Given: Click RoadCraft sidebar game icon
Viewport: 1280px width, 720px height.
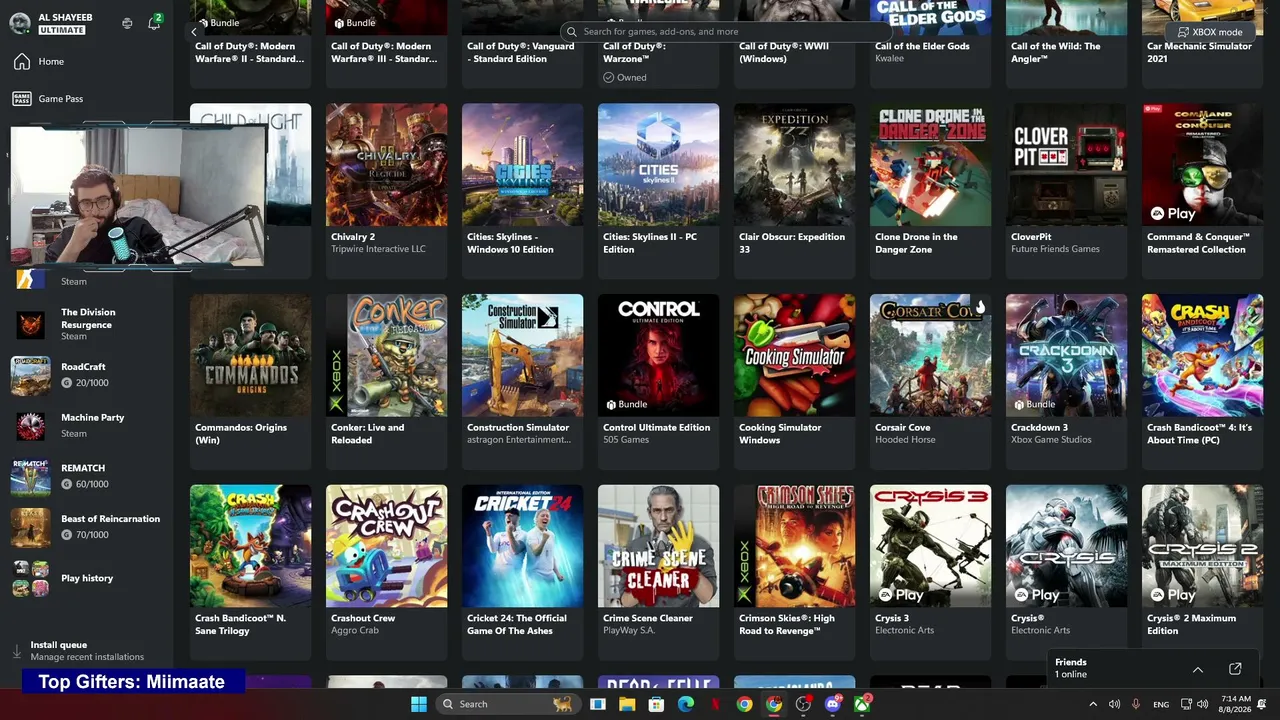Looking at the screenshot, I should (30, 375).
